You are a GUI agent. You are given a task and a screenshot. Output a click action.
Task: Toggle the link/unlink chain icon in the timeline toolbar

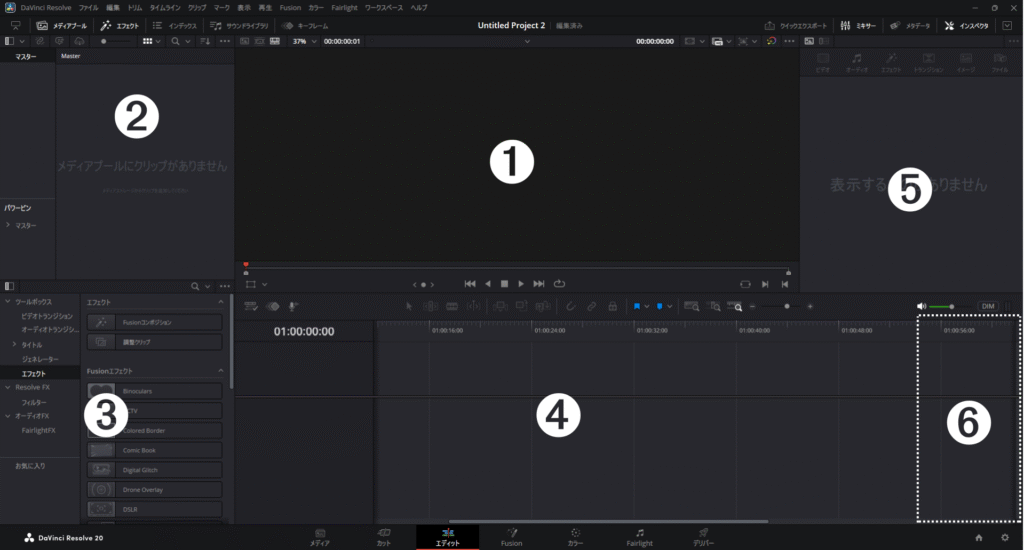(592, 306)
